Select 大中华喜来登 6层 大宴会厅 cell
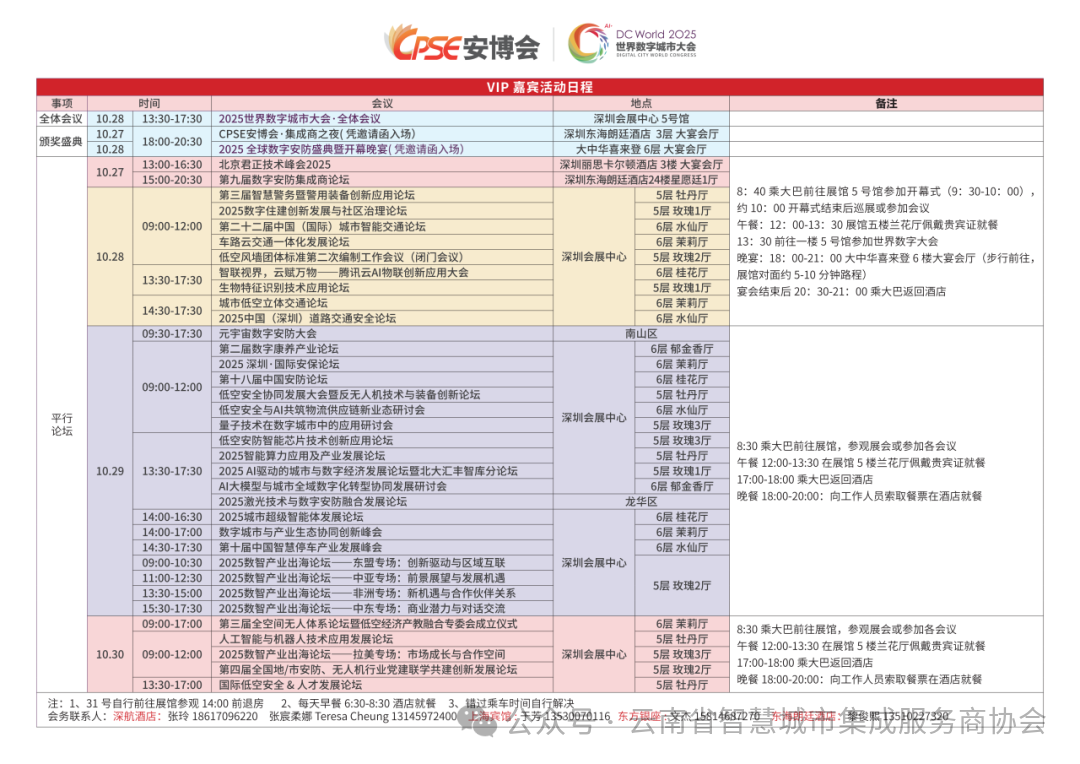The height and width of the screenshot is (764, 1080). pos(641,149)
